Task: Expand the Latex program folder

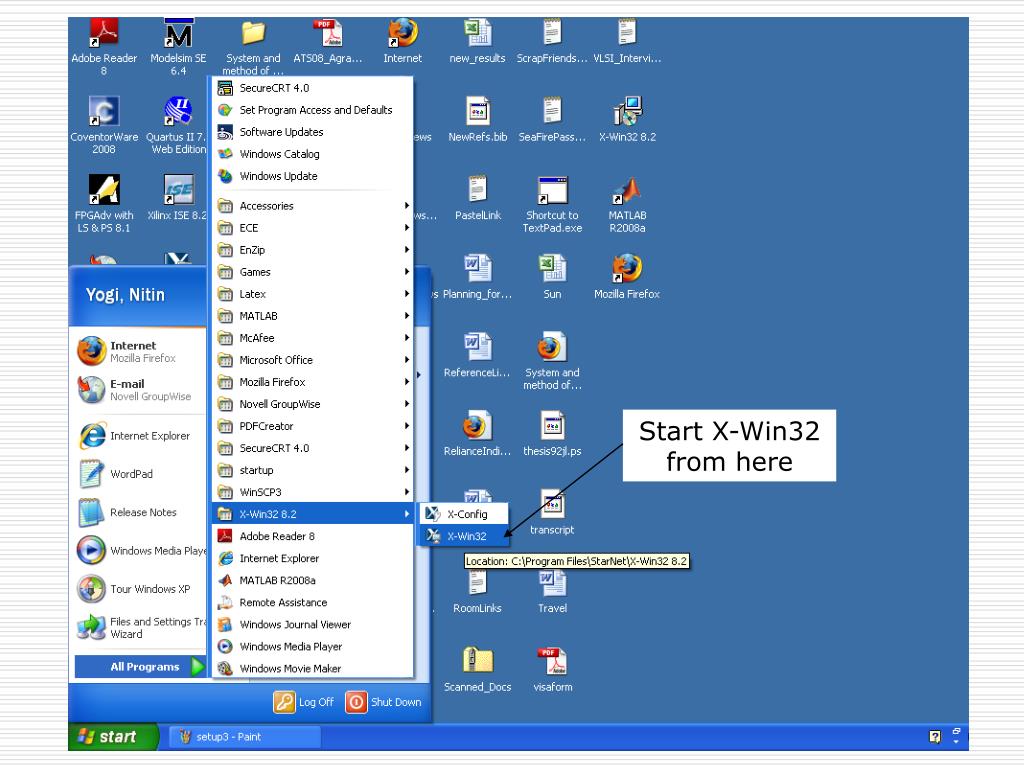Action: tap(313, 294)
